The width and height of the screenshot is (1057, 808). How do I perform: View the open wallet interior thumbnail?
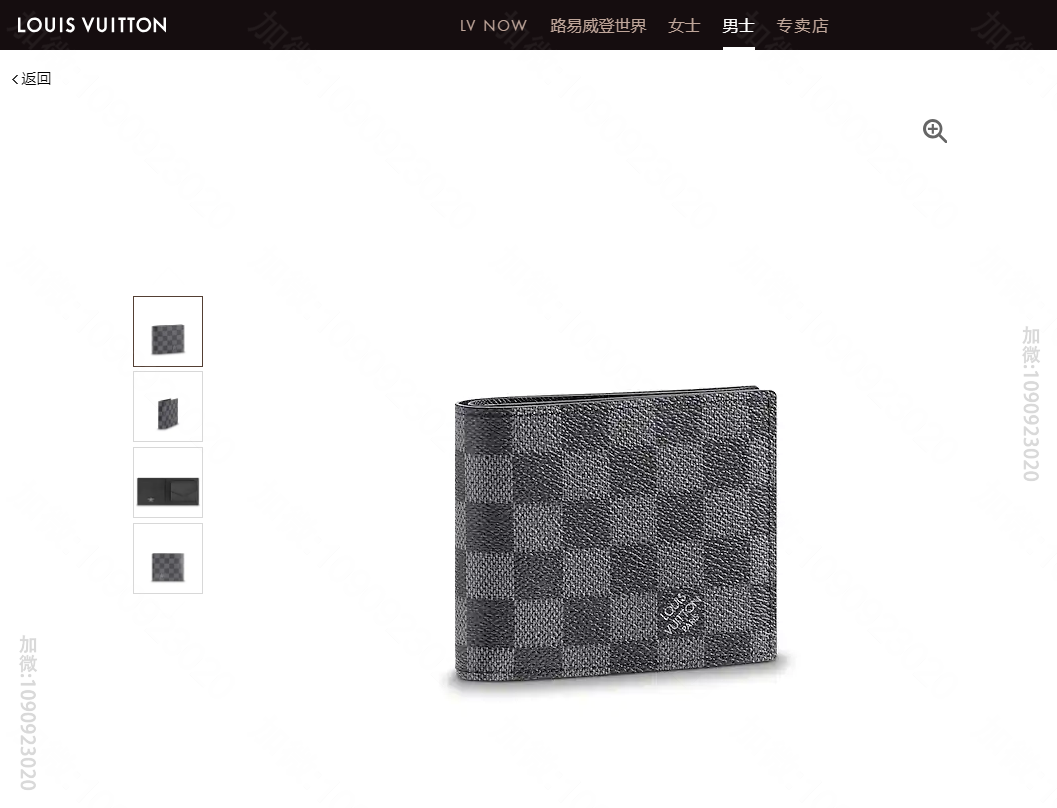pyautogui.click(x=168, y=483)
